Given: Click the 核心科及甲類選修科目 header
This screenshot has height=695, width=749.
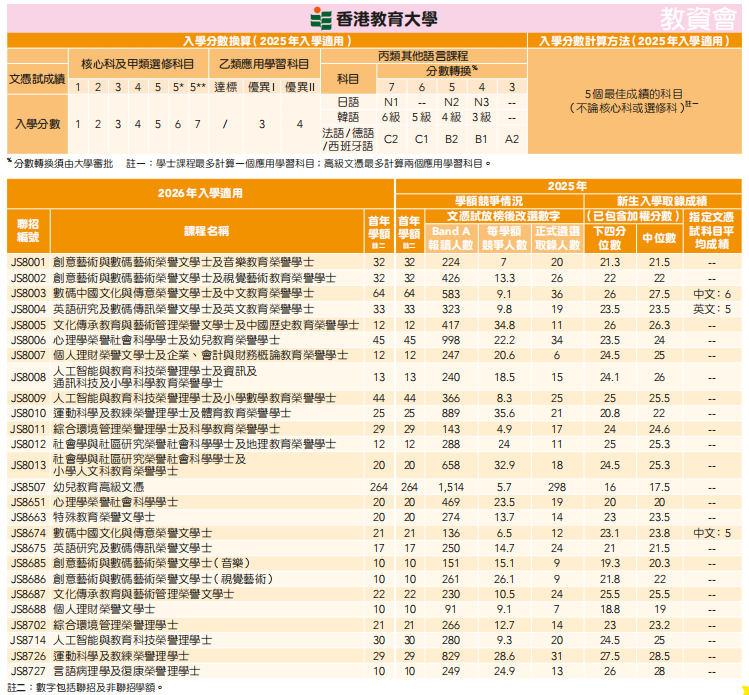Looking at the screenshot, I should [x=138, y=64].
